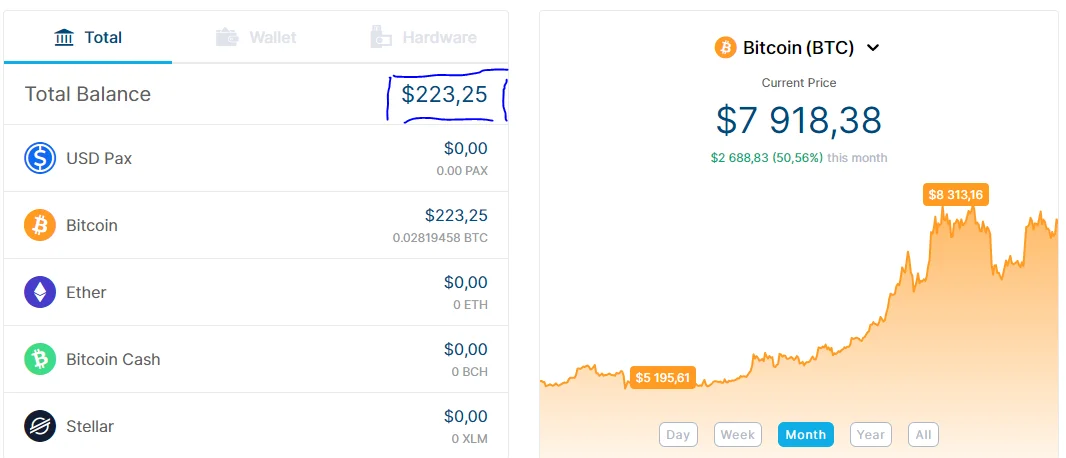Open the Bitcoin (BTC) currency dropdown
1066x458 pixels.
797,48
